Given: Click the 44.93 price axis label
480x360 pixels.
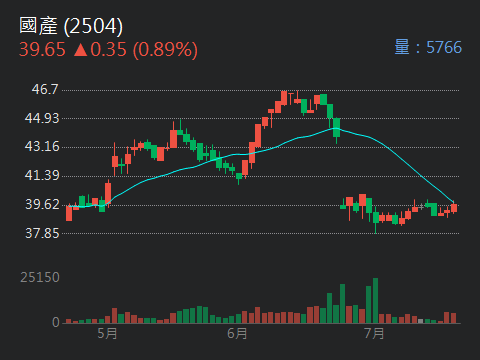Looking at the screenshot, I should click(42, 118).
